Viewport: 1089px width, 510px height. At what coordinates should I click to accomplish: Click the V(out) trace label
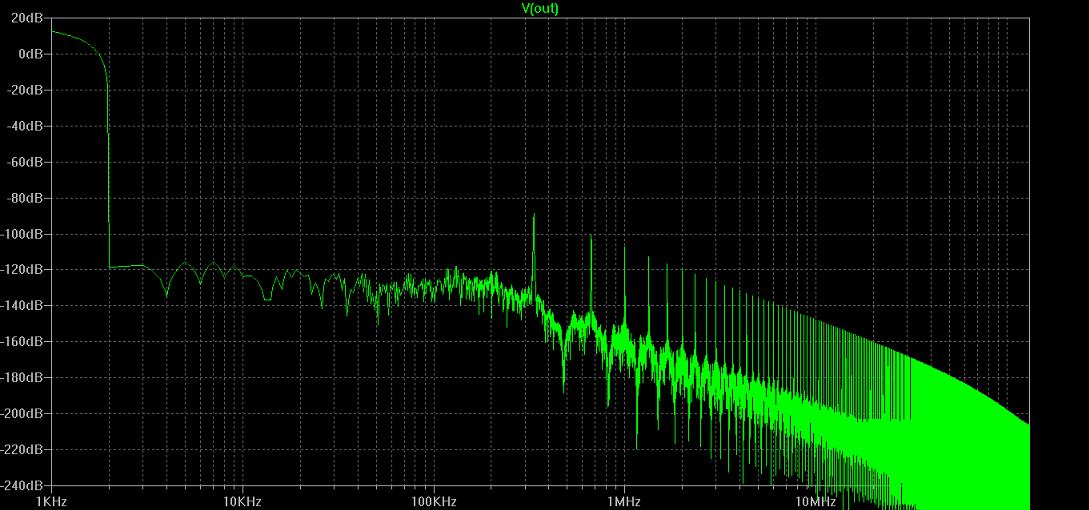click(540, 8)
